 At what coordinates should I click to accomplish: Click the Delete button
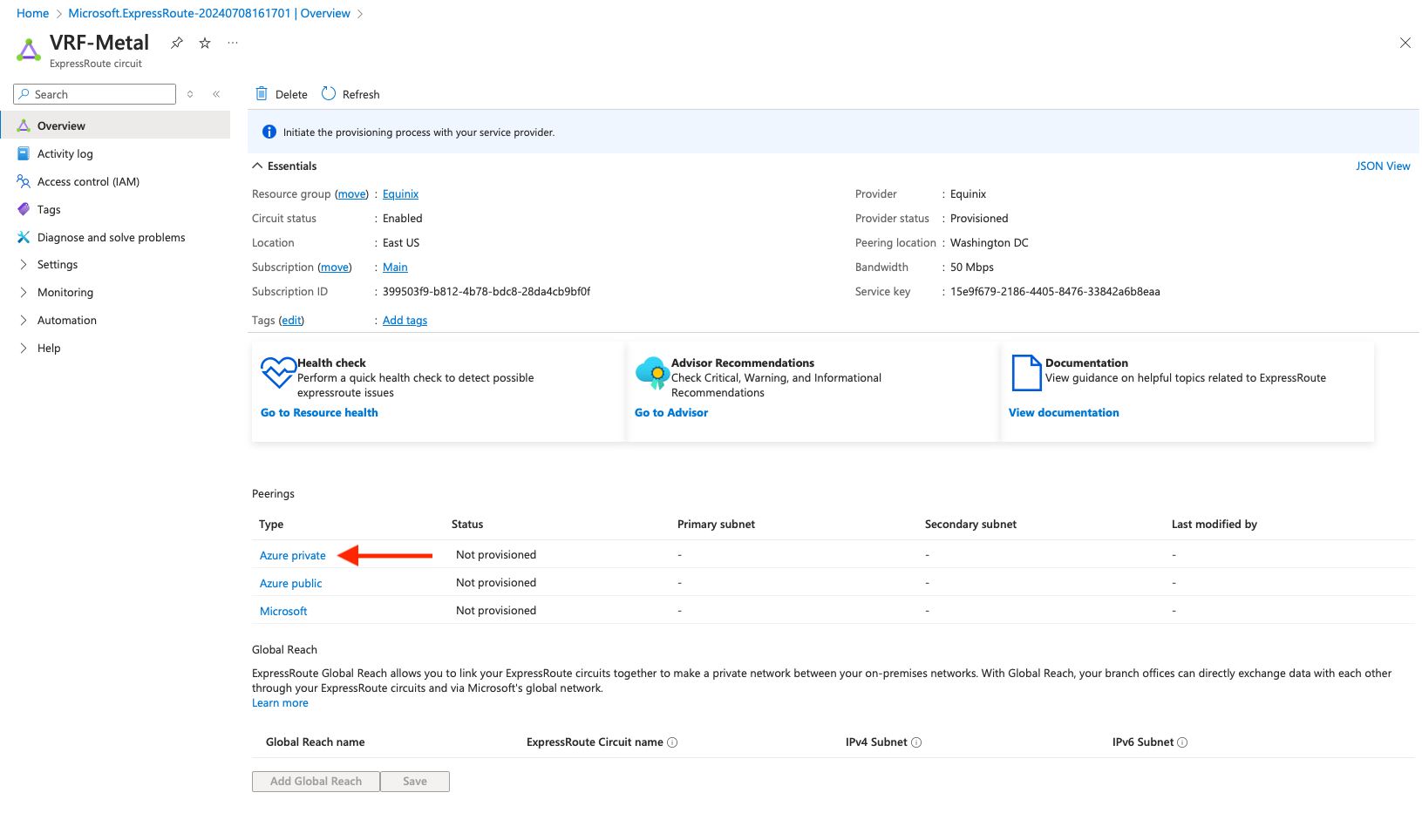281,94
